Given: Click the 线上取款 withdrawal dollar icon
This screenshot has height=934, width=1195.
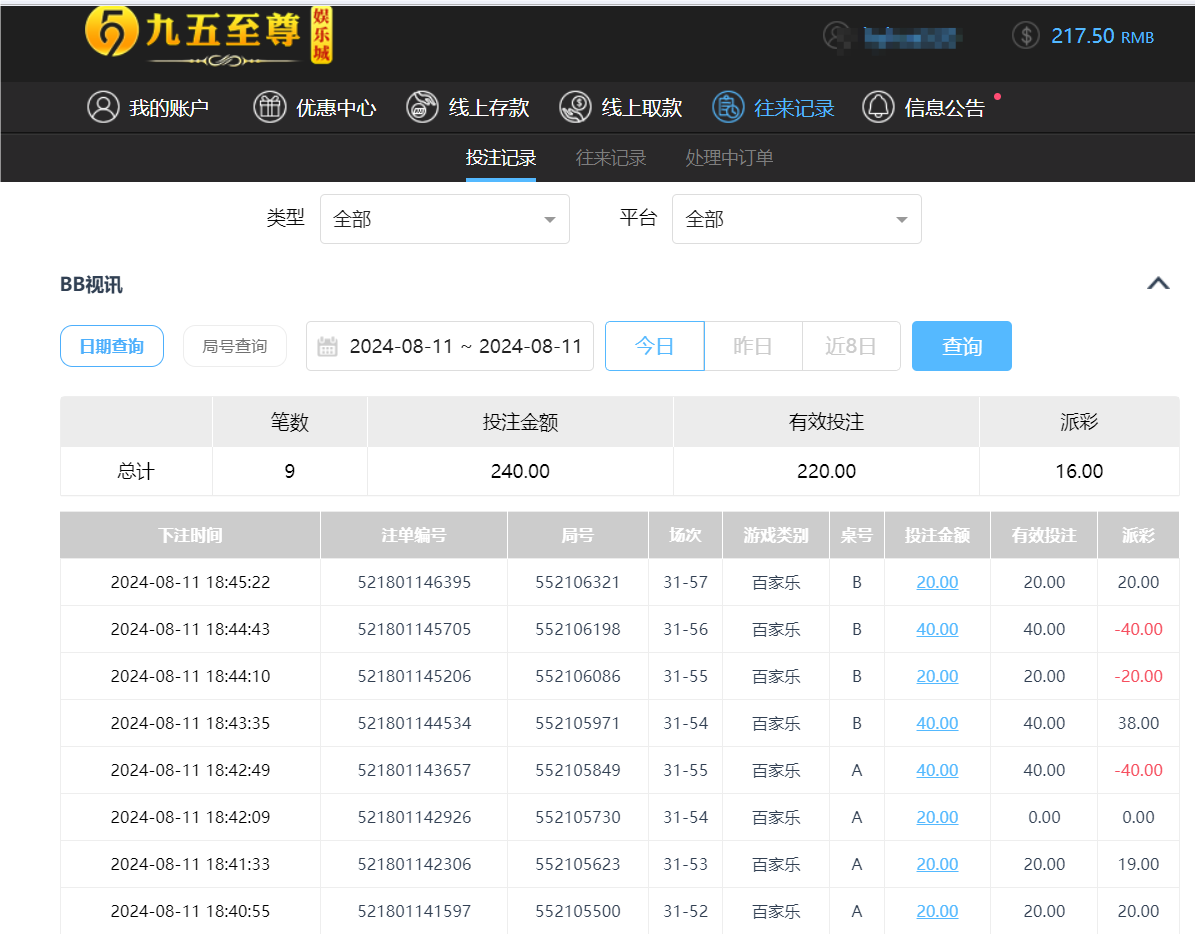Looking at the screenshot, I should (575, 107).
